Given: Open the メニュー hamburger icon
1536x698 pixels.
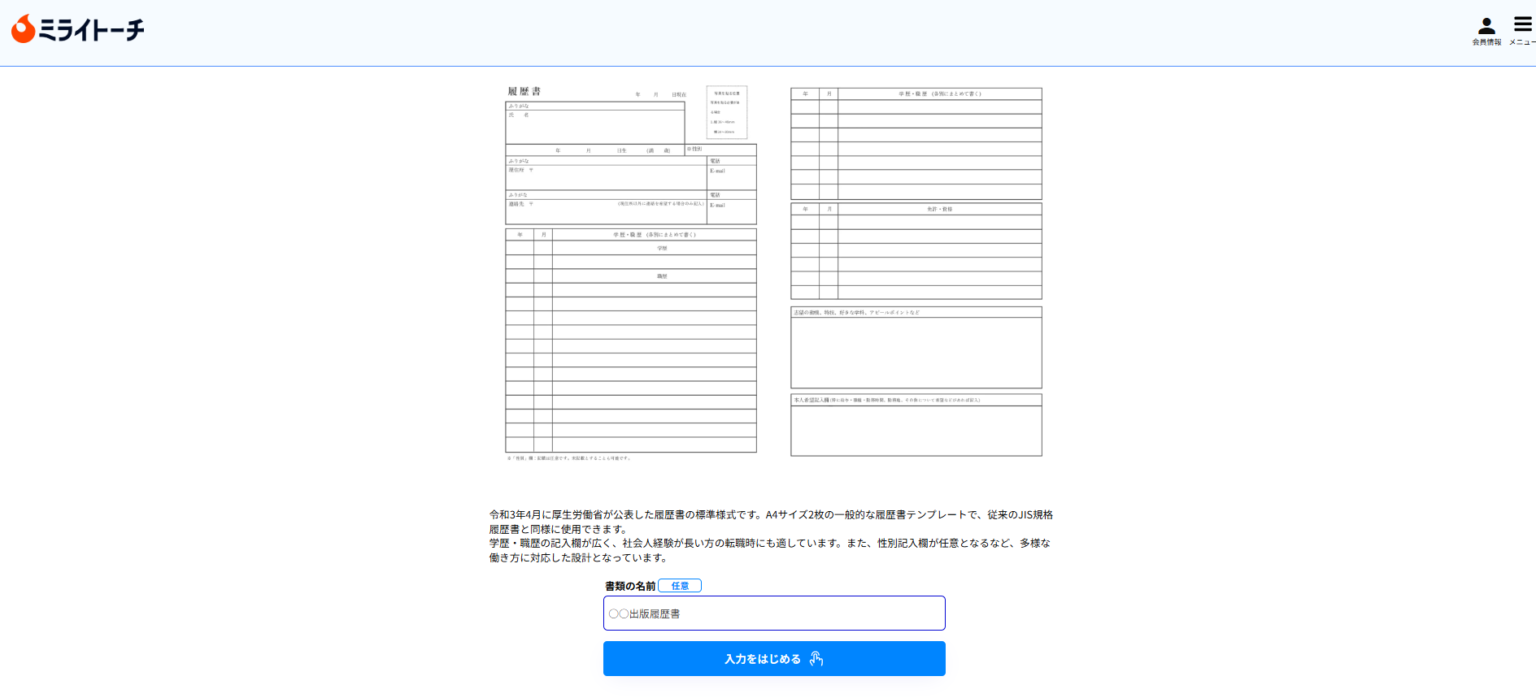Looking at the screenshot, I should click(x=1522, y=26).
